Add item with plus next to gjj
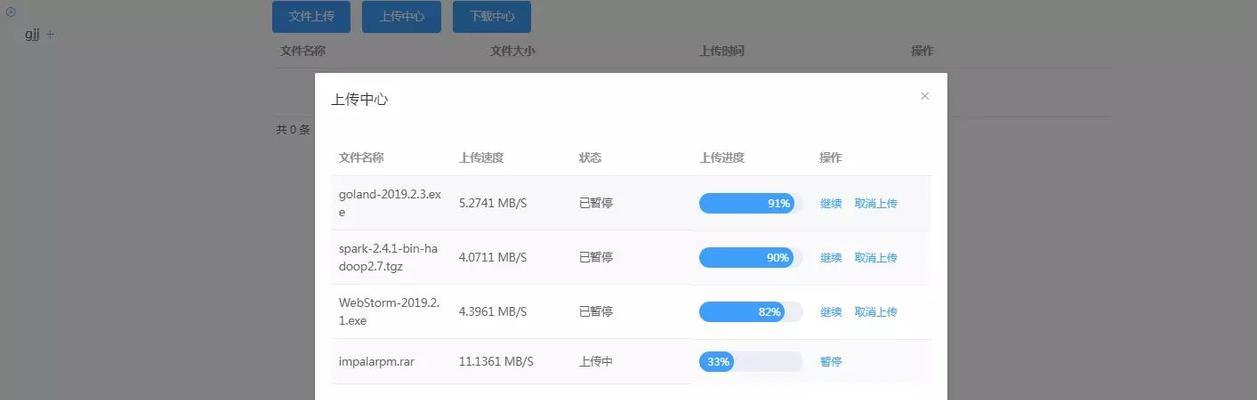The height and width of the screenshot is (400, 1257). pos(51,34)
